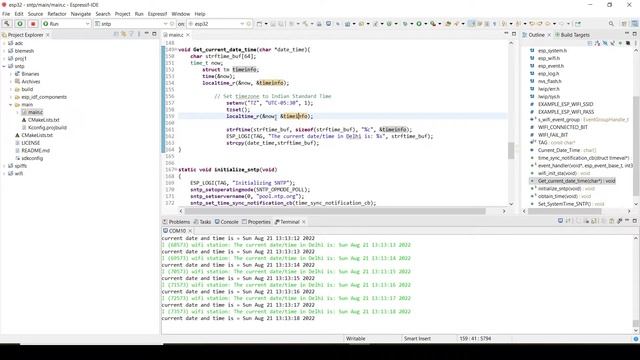Open the Edit menu
The width and height of the screenshot is (640, 360).
click(x=19, y=14)
